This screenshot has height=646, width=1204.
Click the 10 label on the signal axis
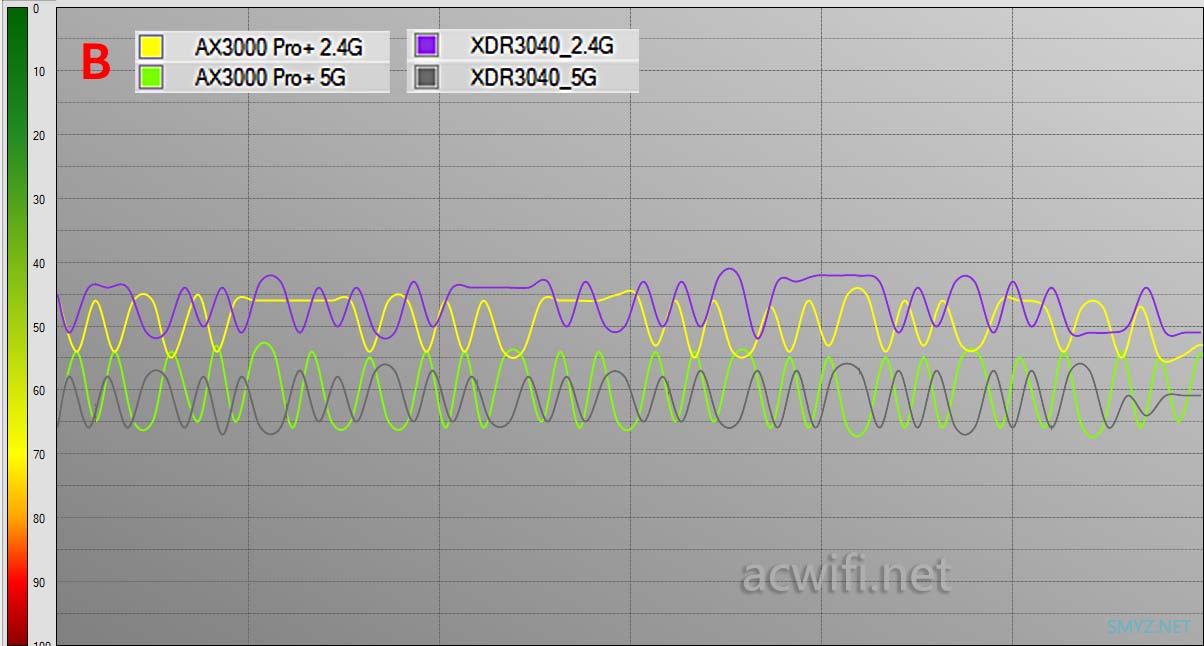coord(38,71)
